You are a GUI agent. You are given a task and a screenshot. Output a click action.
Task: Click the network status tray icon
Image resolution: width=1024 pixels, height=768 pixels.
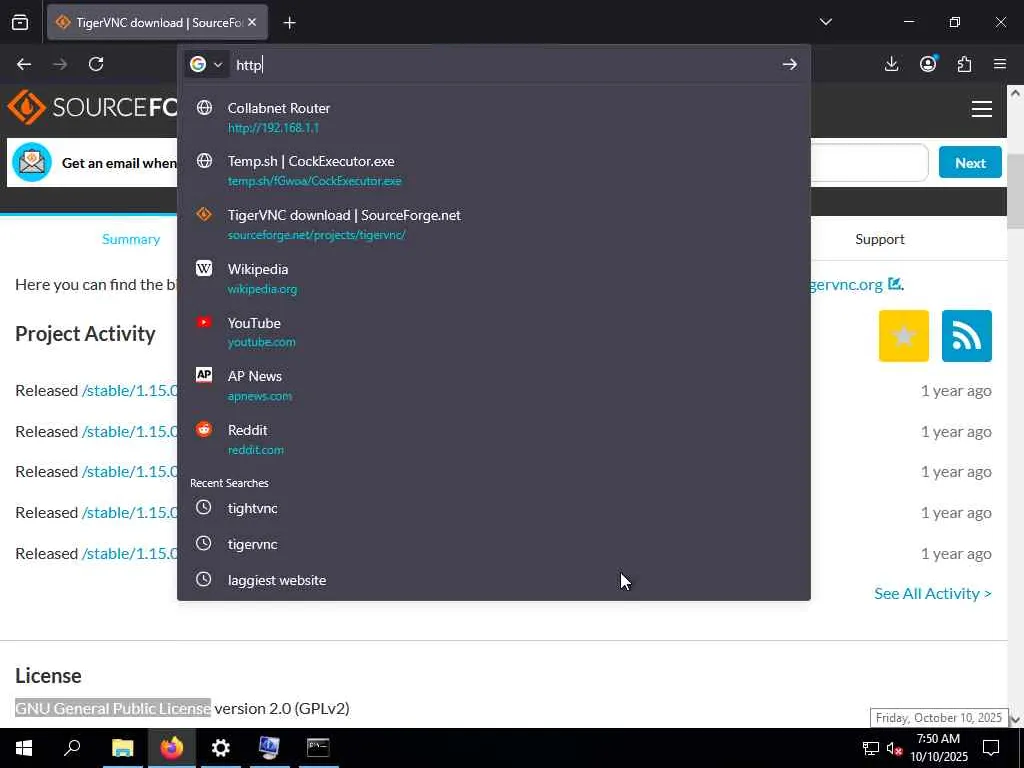[871, 748]
